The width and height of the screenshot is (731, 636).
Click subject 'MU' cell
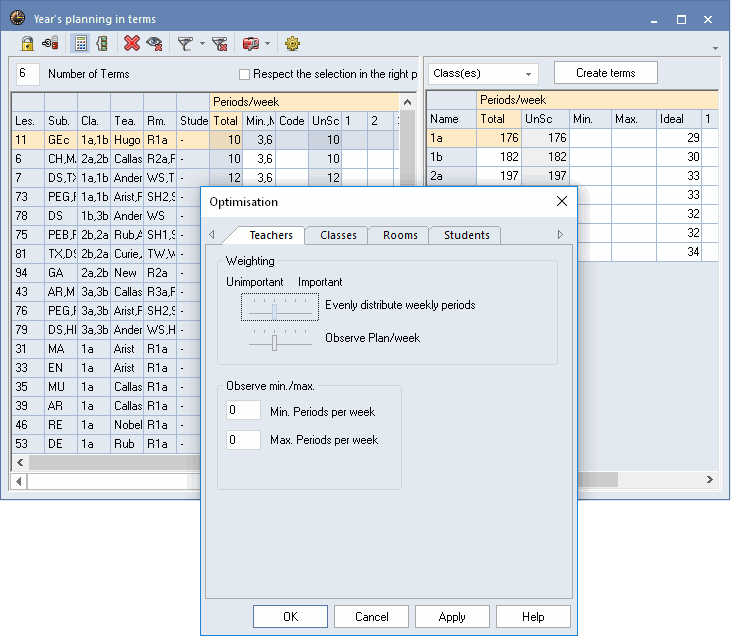point(61,387)
